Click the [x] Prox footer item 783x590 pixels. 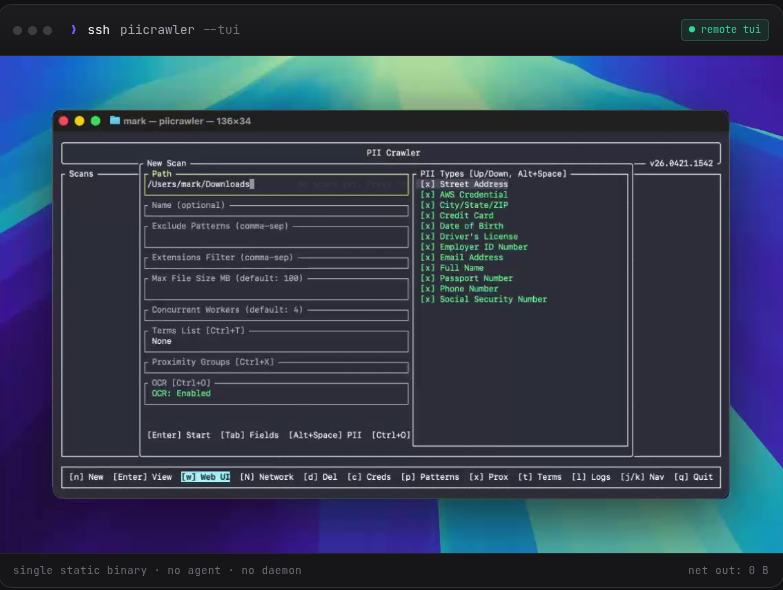click(488, 477)
